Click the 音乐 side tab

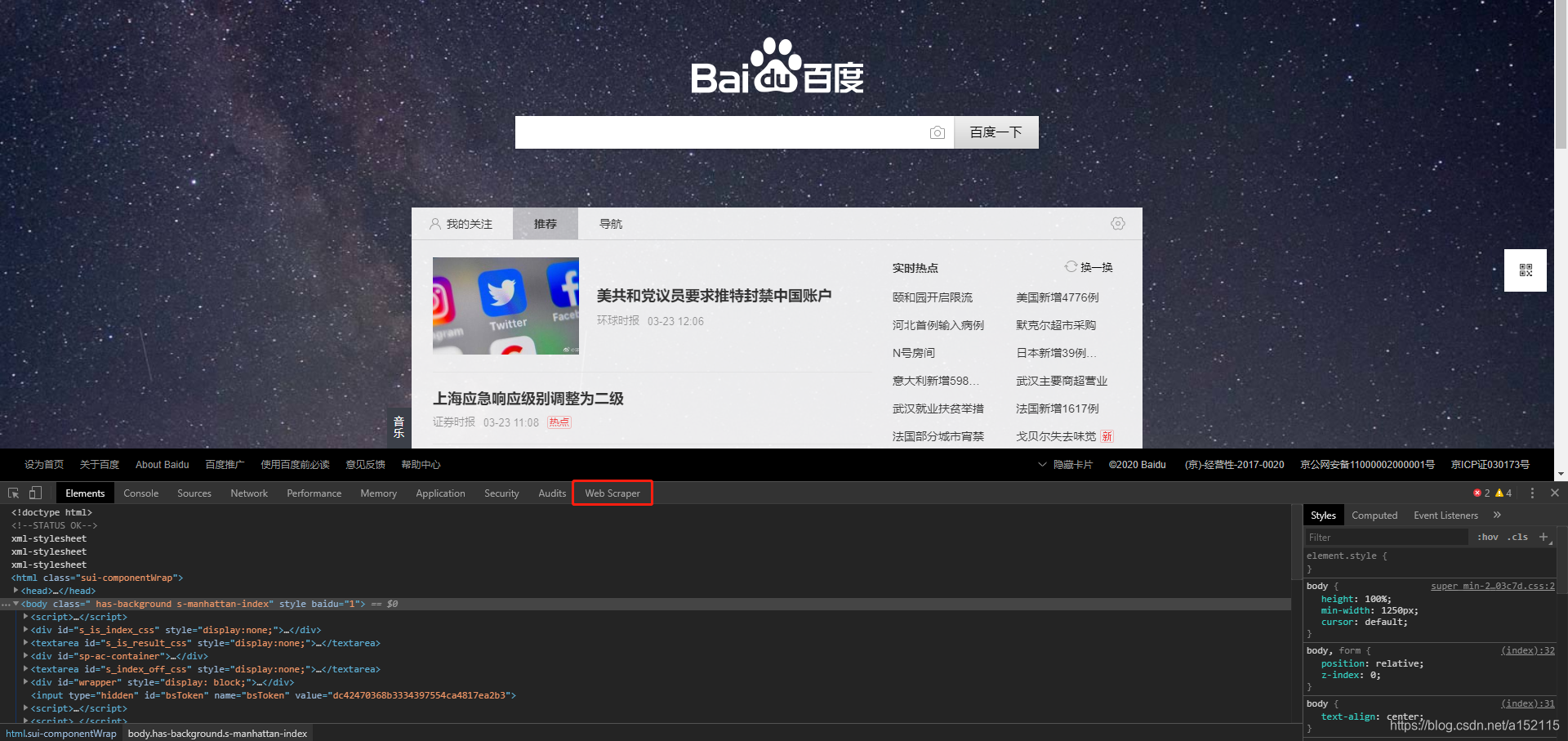point(399,427)
